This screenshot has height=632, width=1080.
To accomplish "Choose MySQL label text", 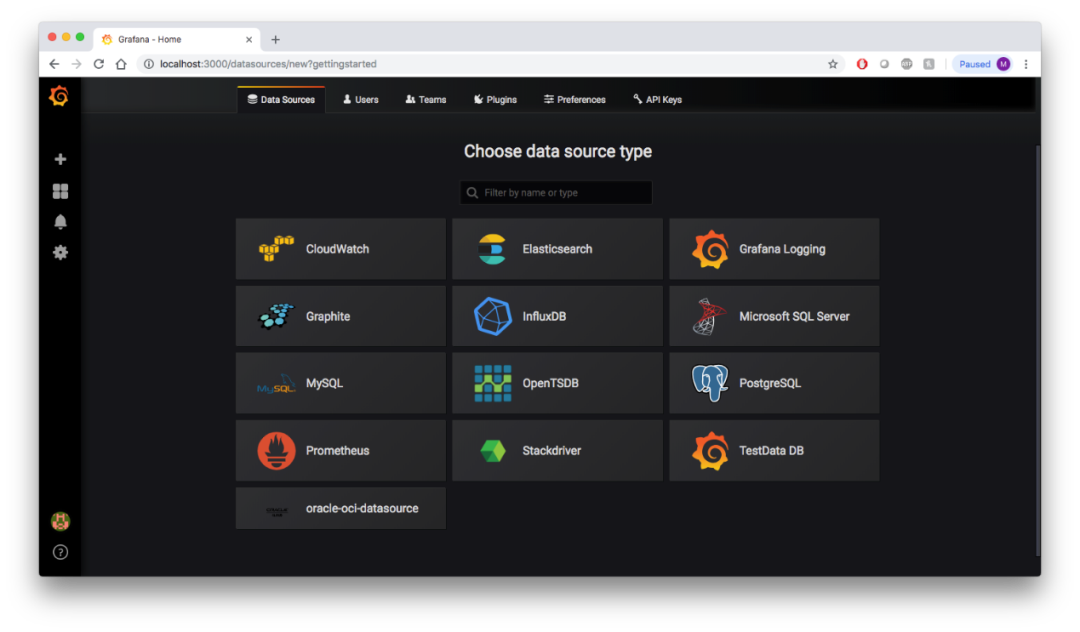I will [x=324, y=383].
